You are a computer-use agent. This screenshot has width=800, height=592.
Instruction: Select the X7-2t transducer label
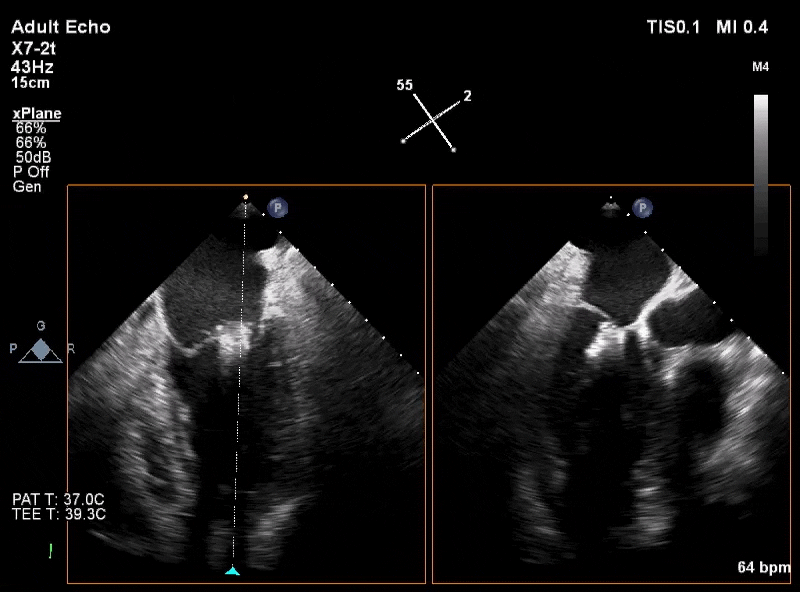pyautogui.click(x=33, y=48)
